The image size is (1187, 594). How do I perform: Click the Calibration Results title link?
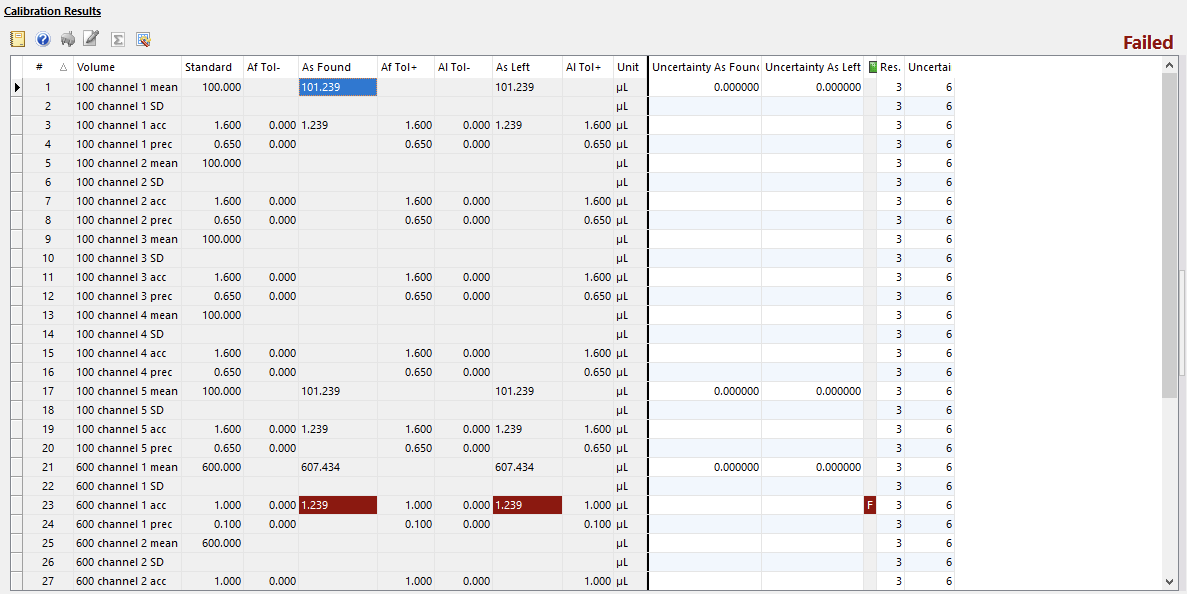[x=52, y=11]
